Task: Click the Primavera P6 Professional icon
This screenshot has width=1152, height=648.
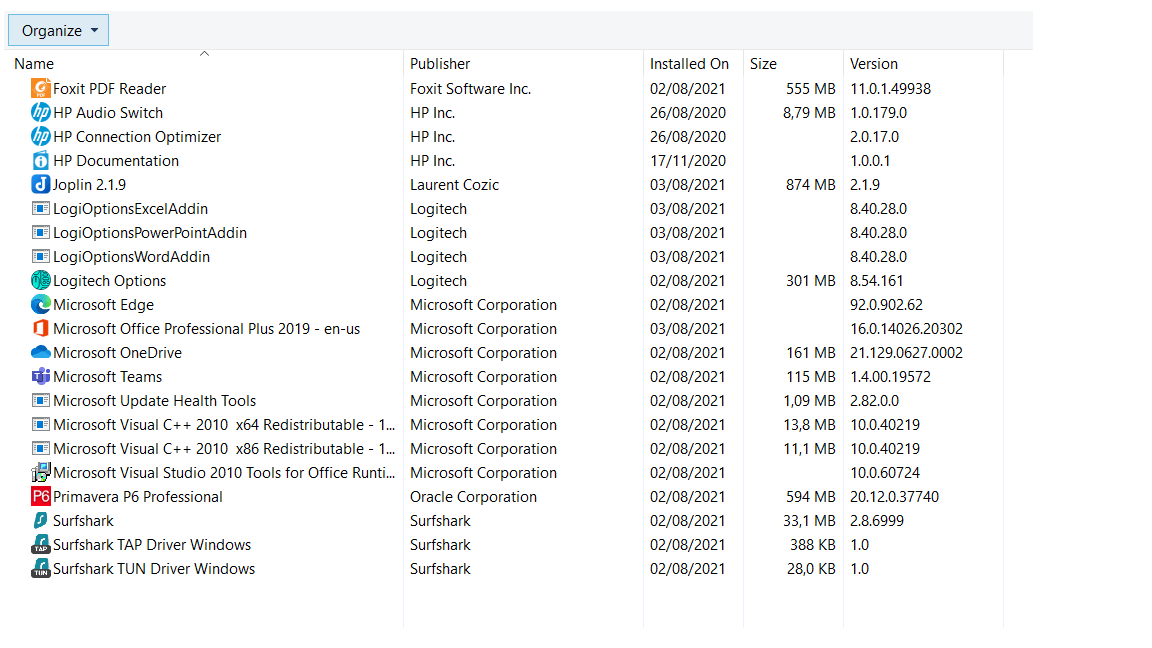Action: pos(40,497)
